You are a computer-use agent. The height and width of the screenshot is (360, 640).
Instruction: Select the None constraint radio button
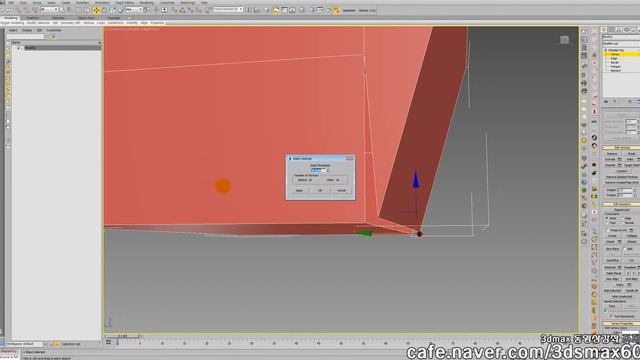pos(607,218)
